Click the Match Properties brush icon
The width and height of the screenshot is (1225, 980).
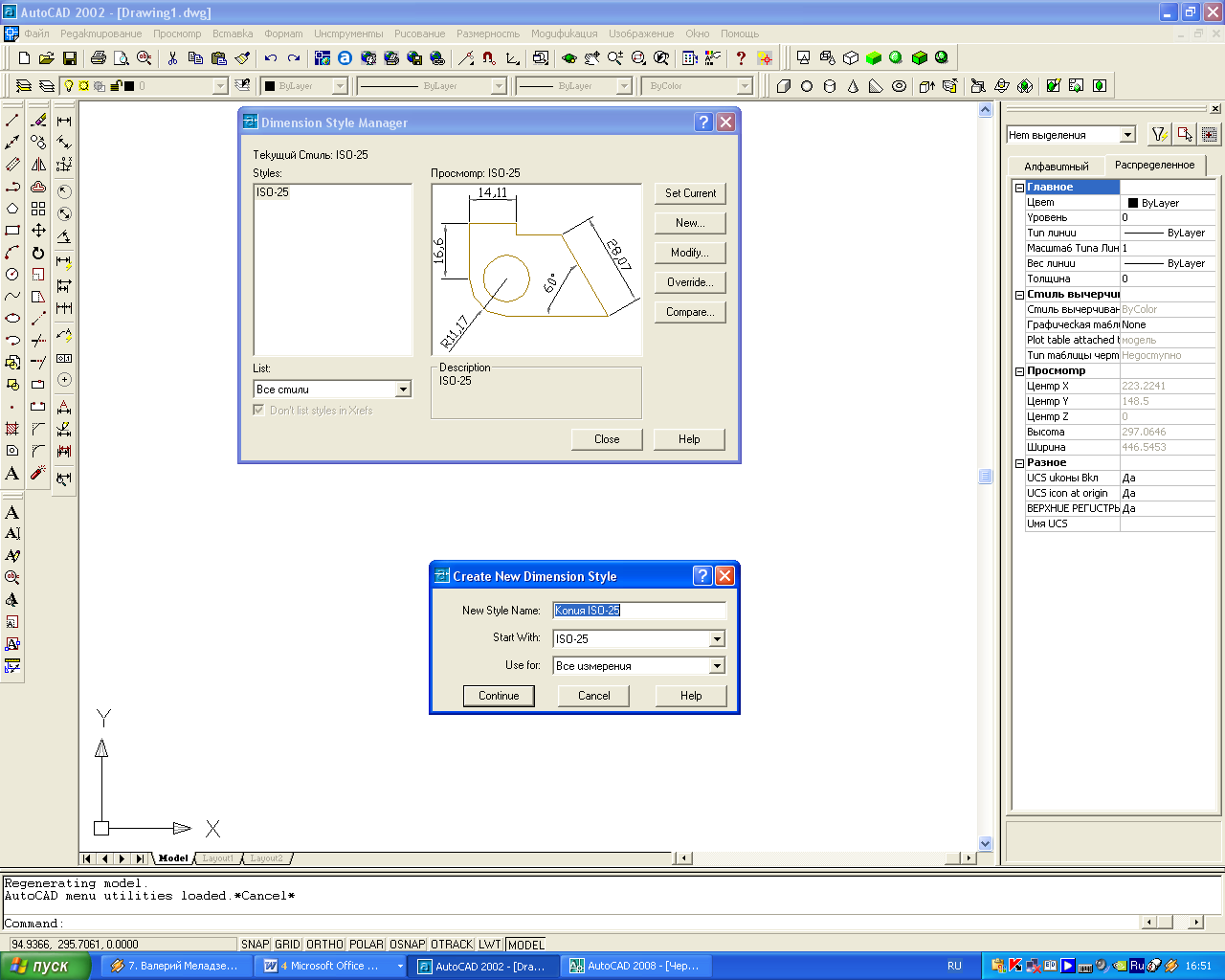click(x=242, y=58)
